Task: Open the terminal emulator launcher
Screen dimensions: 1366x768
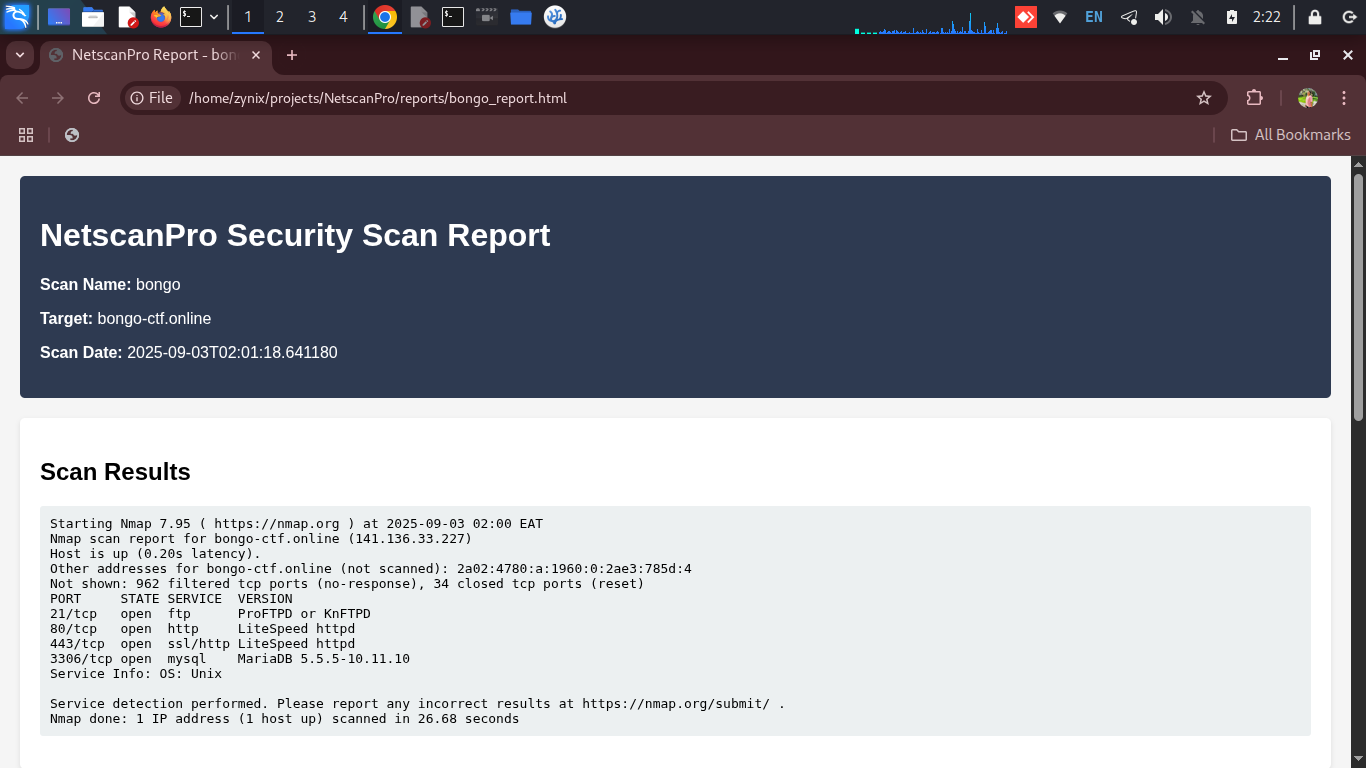Action: coord(191,17)
